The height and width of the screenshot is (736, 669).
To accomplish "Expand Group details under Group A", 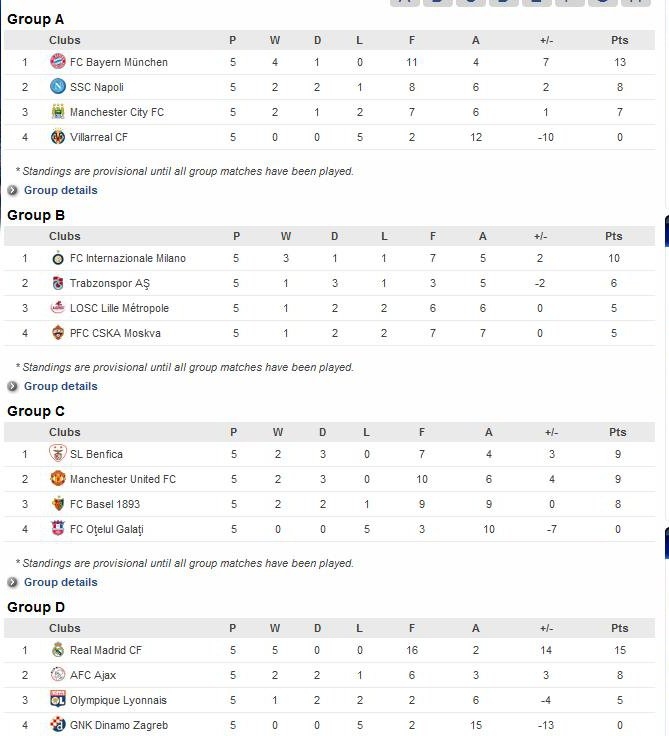I will (x=60, y=190).
